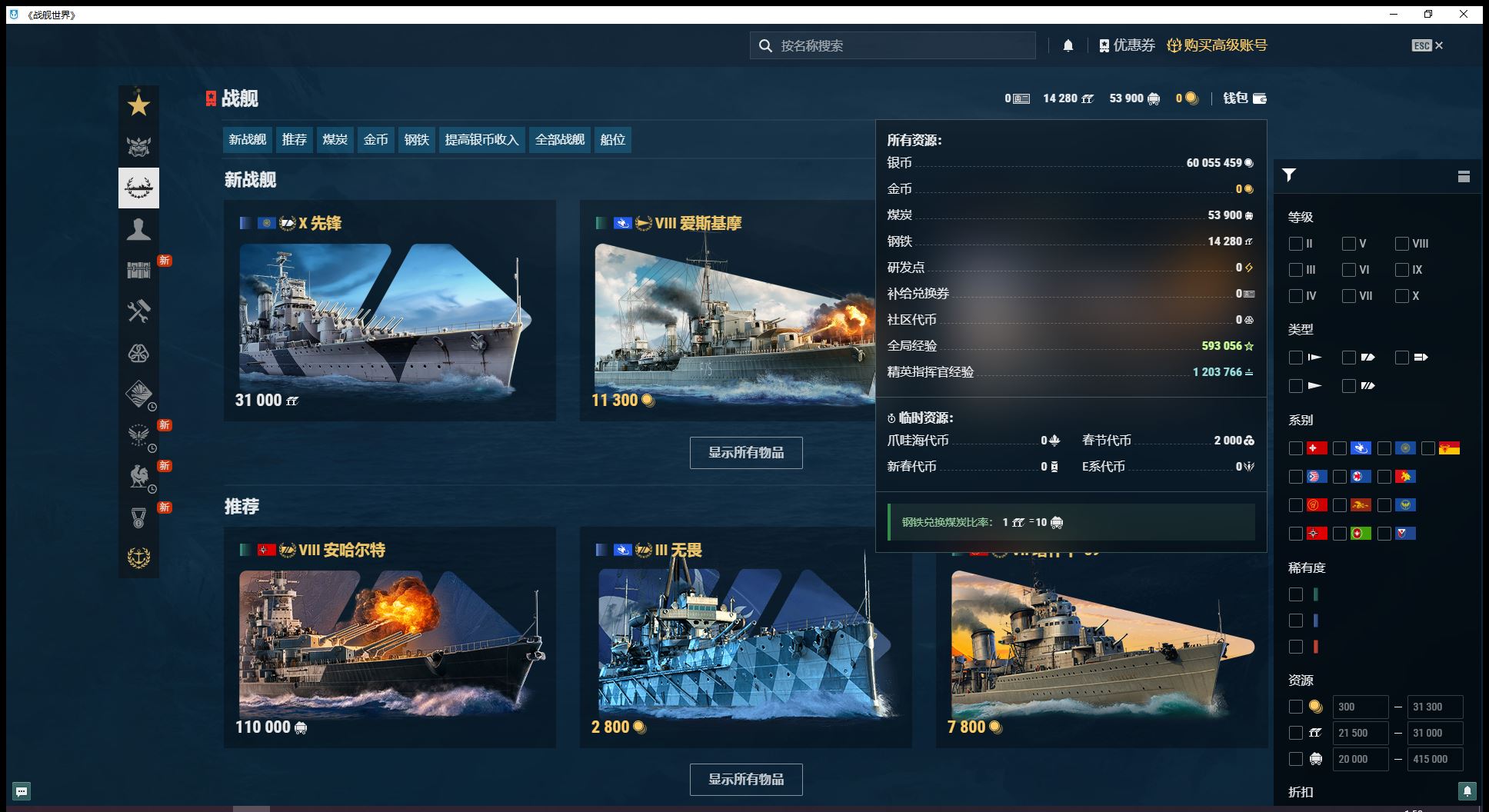Click the funnel filter icon
1489x812 pixels.
[1289, 175]
